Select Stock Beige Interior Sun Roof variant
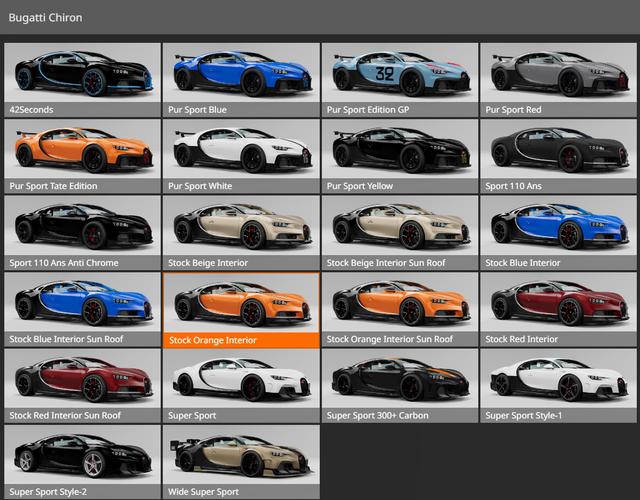Viewport: 640px width, 500px height. pyautogui.click(x=400, y=233)
